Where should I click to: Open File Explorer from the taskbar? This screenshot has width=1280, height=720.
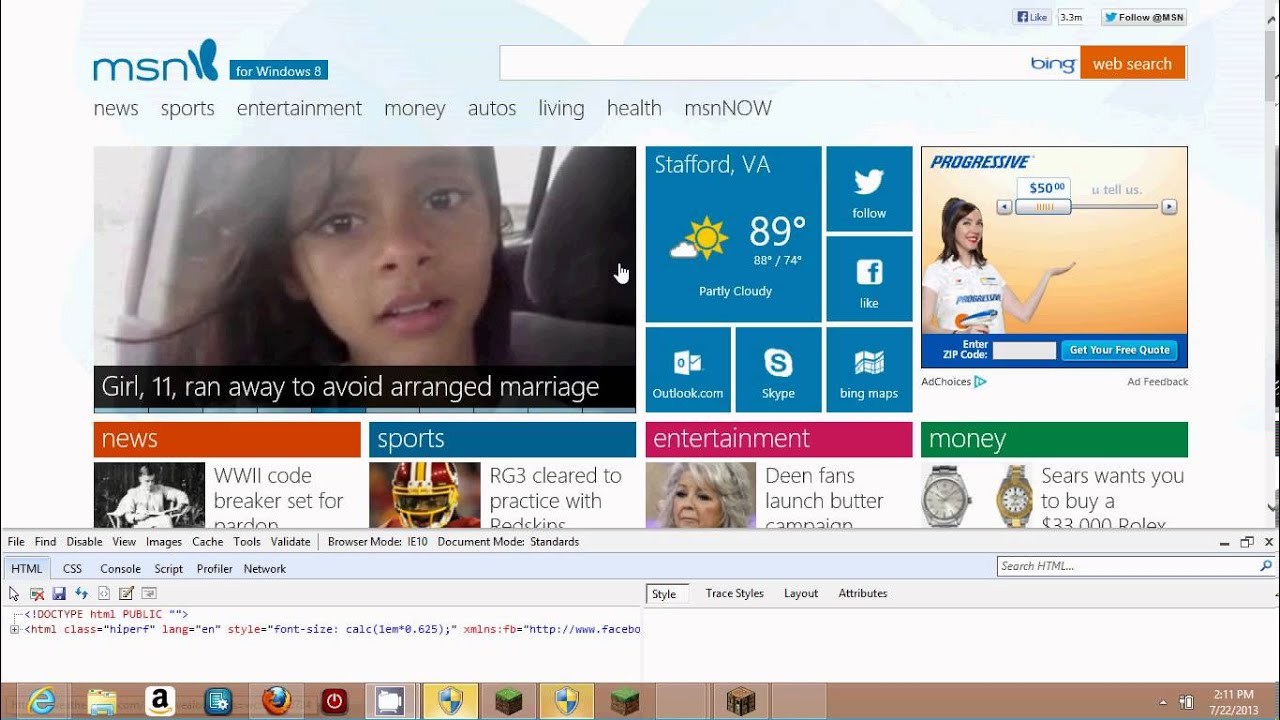click(x=101, y=701)
